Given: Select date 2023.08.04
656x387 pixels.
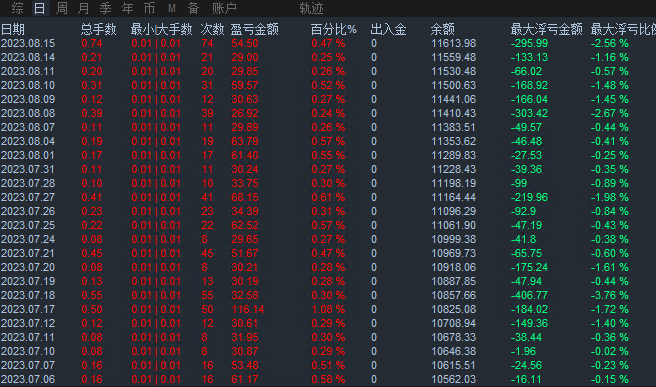Looking at the screenshot, I should tap(28, 141).
